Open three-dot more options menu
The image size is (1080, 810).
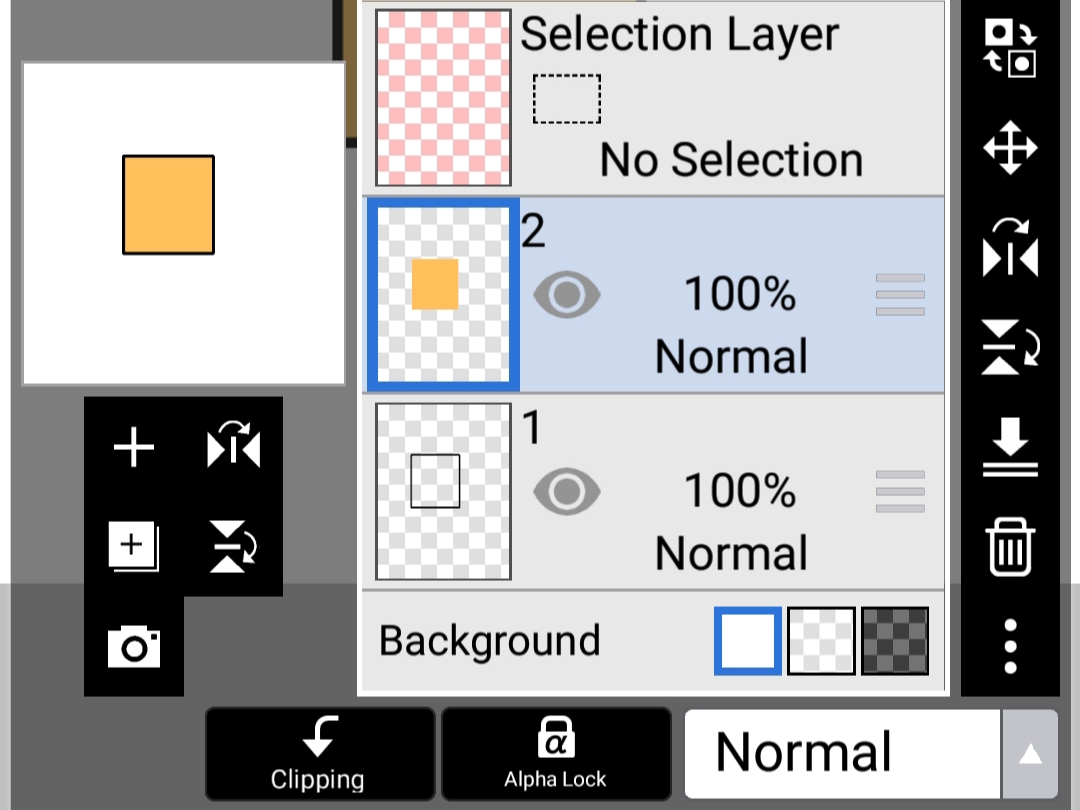click(x=1010, y=646)
